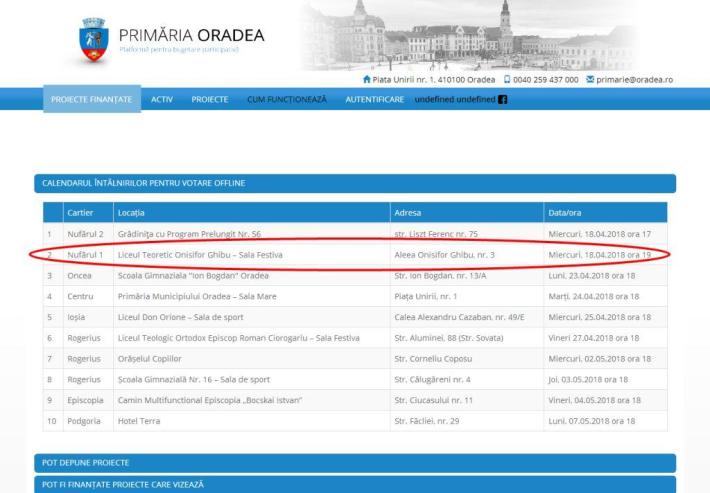710x493 pixels.
Task: Click date Marți, 24.04.2018 ora 18
Action: pos(594,297)
